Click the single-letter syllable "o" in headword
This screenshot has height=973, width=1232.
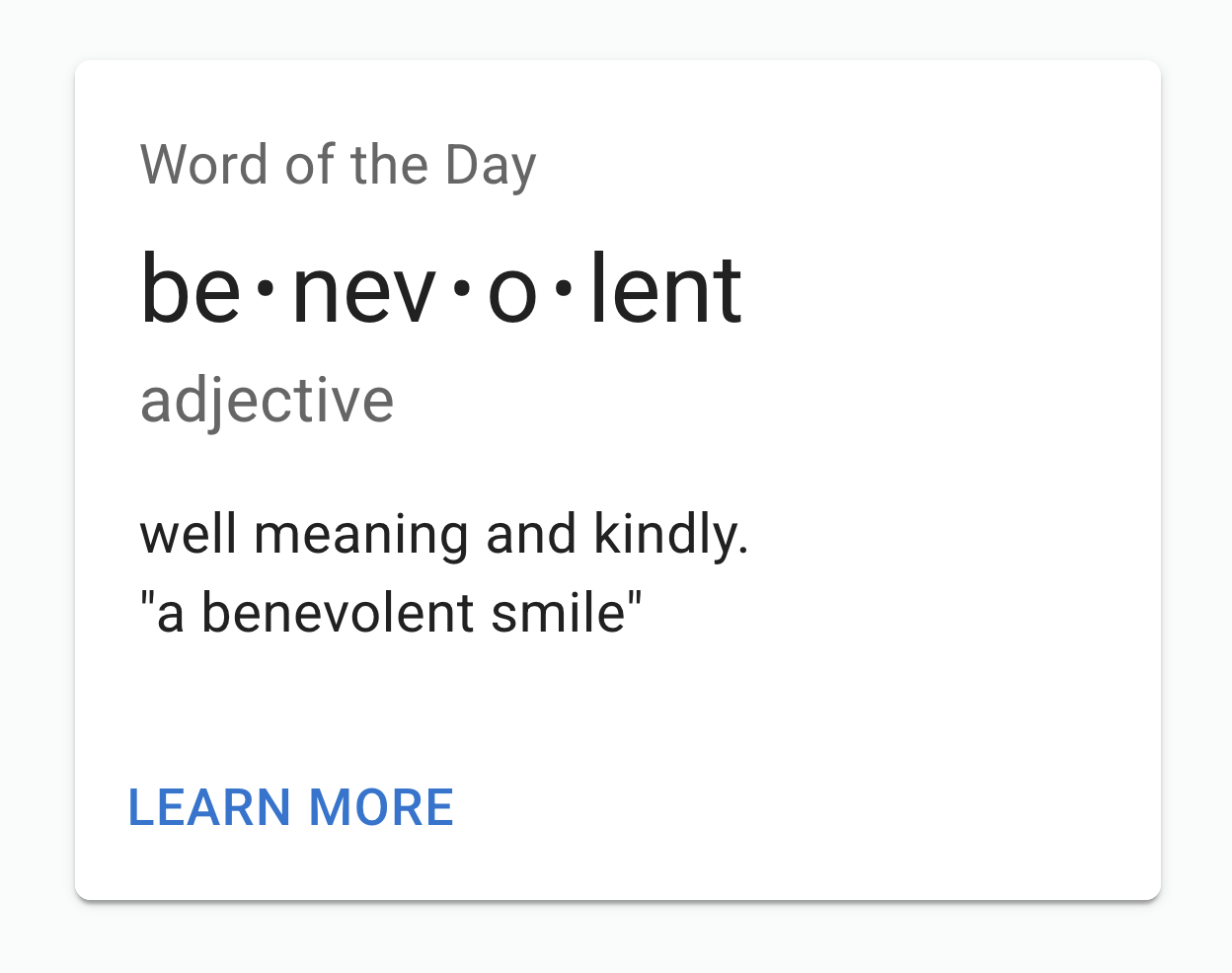pos(512,298)
